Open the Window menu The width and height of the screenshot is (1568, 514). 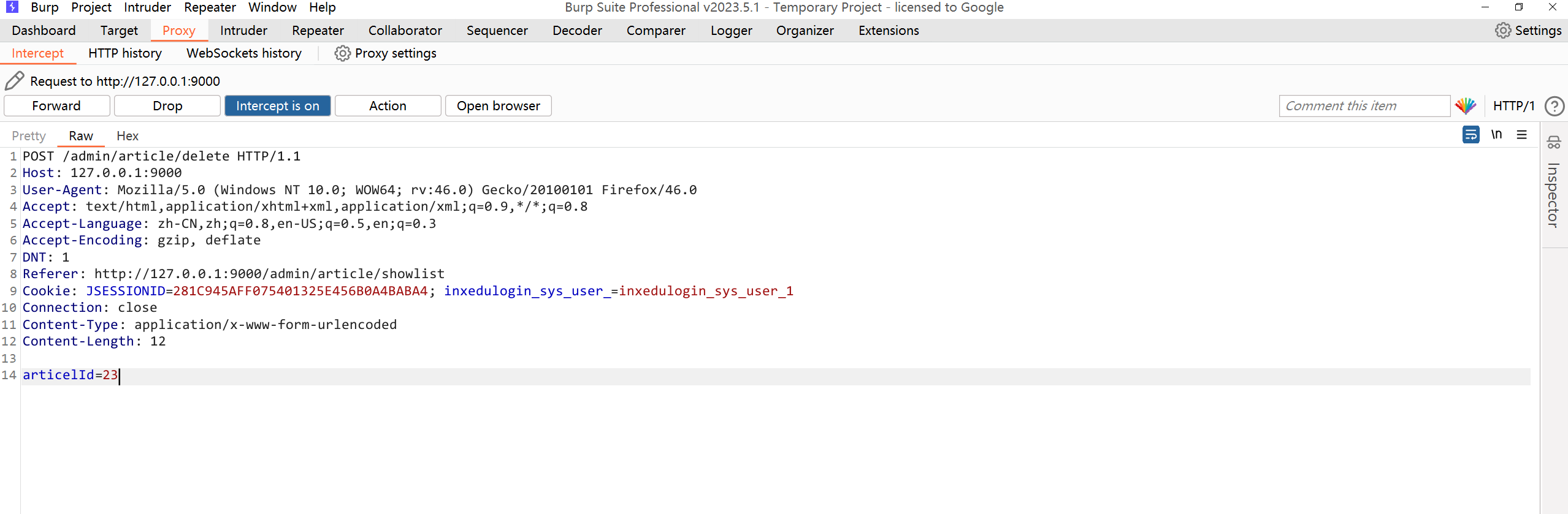272,7
